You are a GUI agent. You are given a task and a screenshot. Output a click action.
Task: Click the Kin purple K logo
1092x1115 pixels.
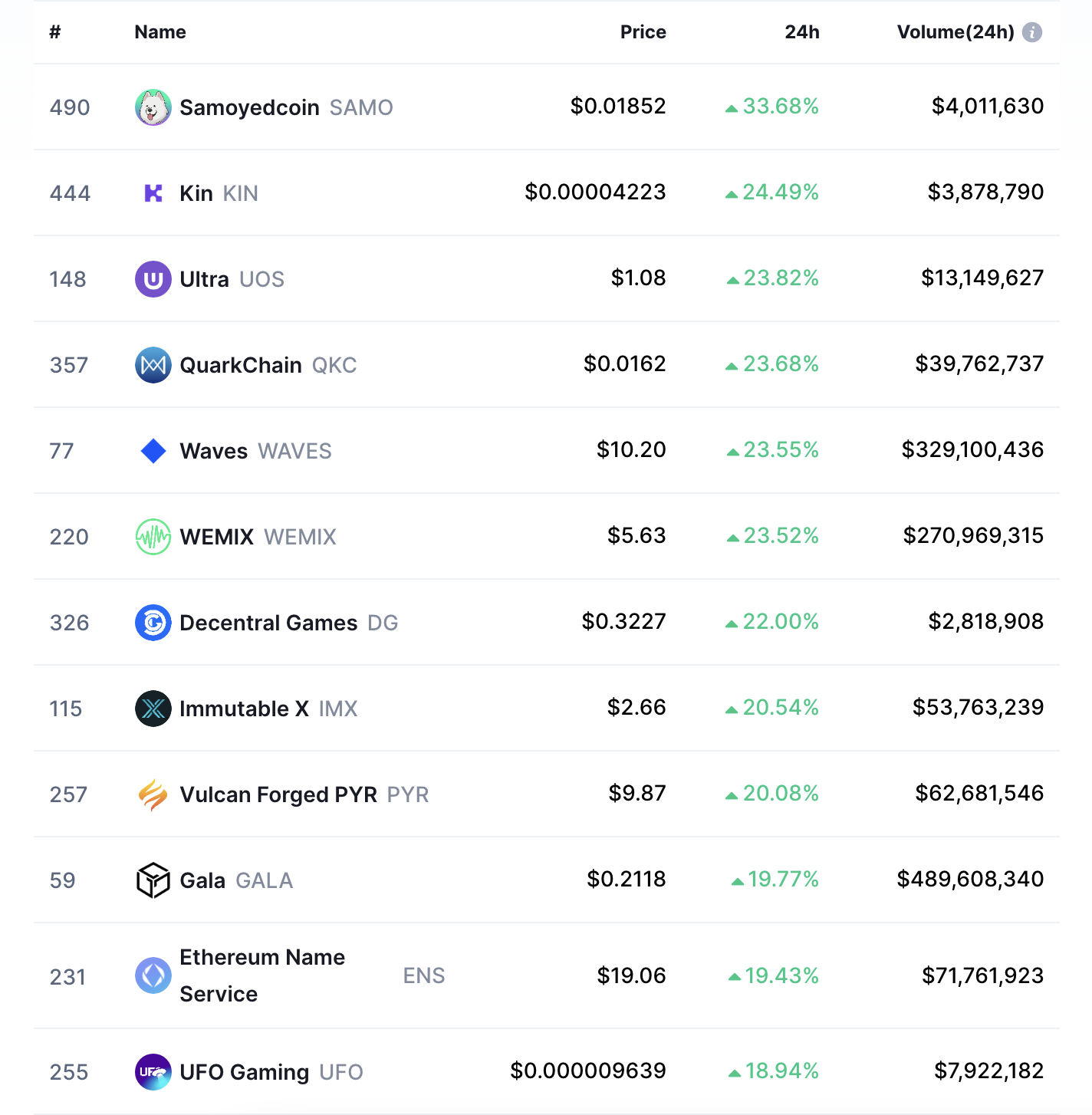(153, 193)
